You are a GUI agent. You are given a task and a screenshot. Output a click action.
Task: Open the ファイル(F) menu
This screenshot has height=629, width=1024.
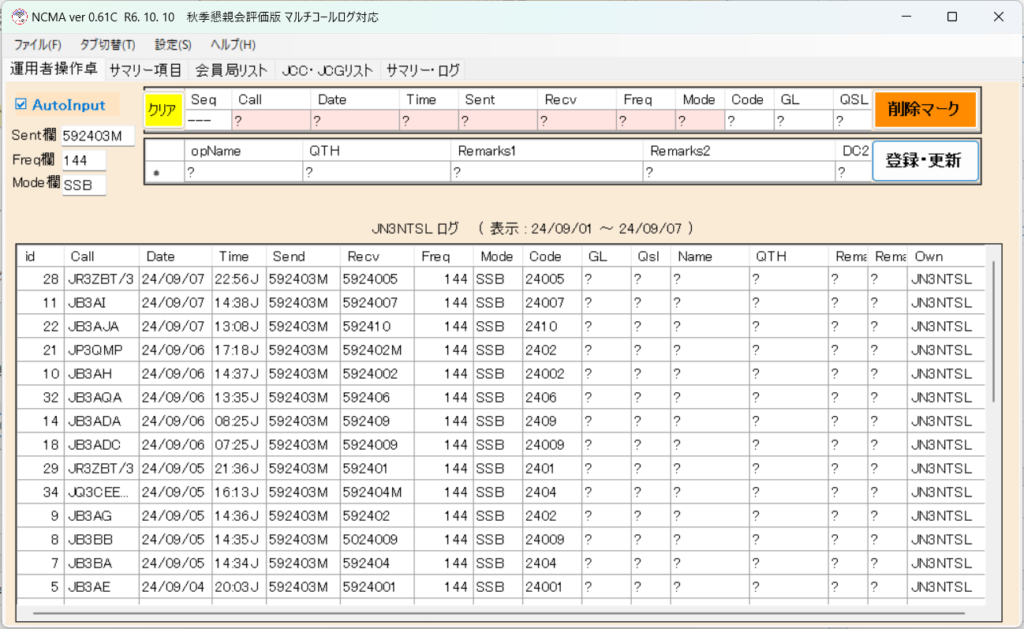[37, 45]
